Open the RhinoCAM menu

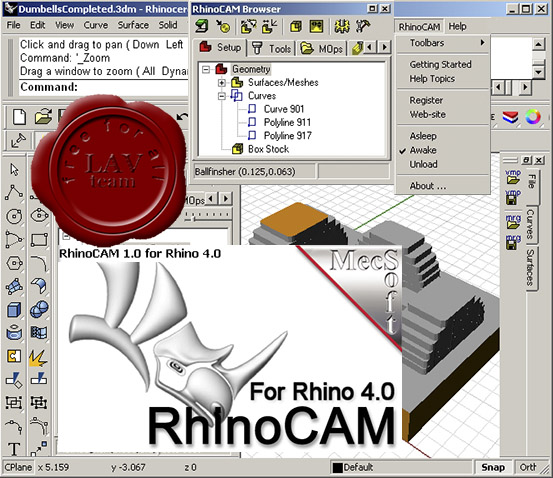coord(419,27)
